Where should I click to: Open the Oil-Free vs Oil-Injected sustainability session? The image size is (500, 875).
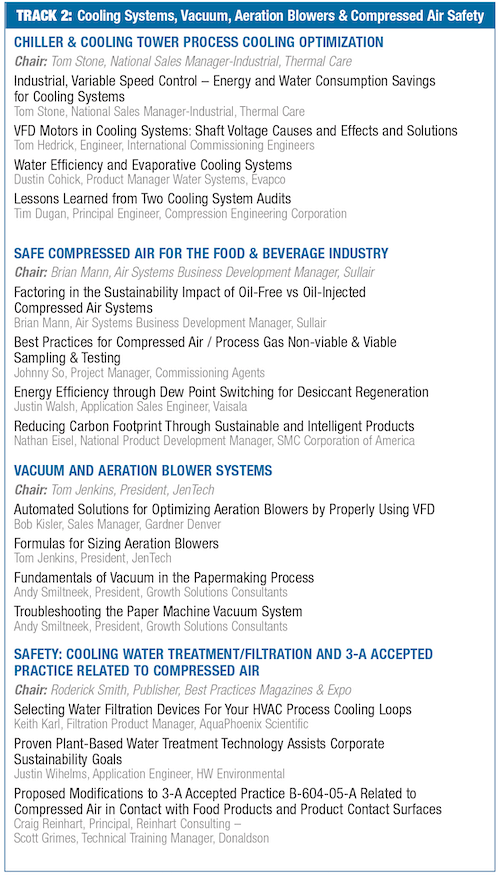coord(190,300)
